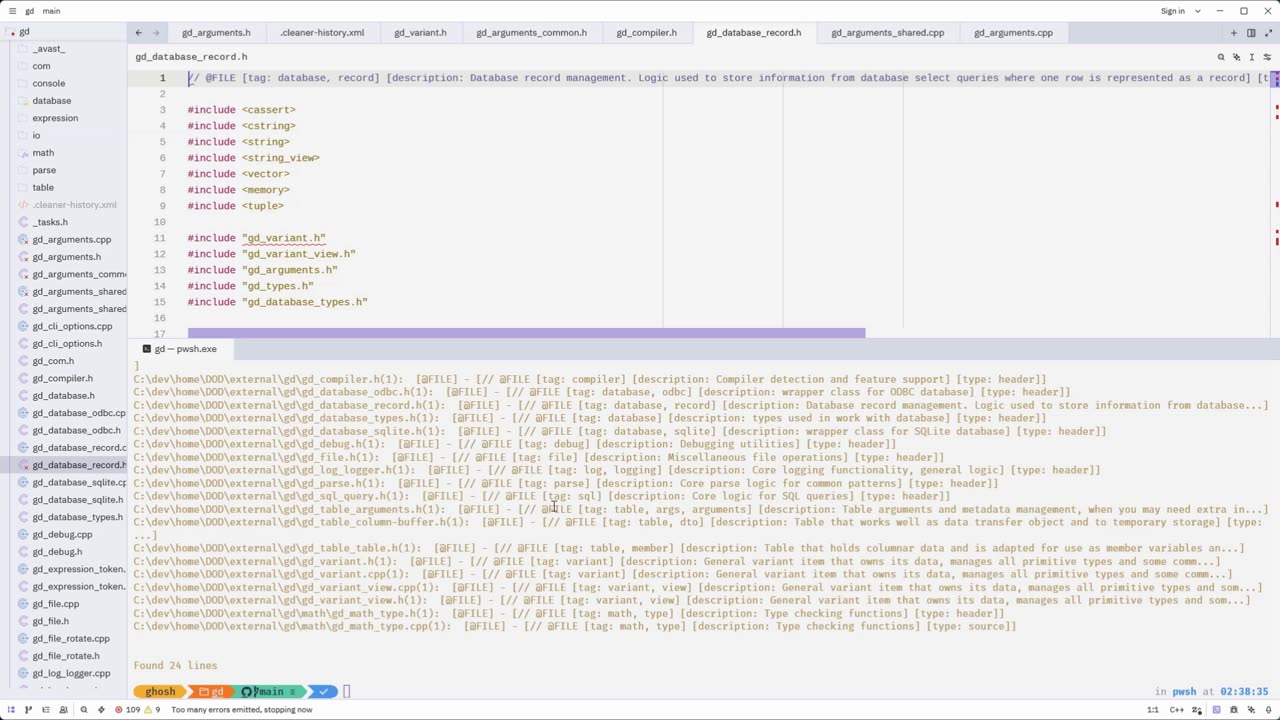Click the "Too many errors emitted" status message
The image size is (1280, 720).
pos(241,710)
